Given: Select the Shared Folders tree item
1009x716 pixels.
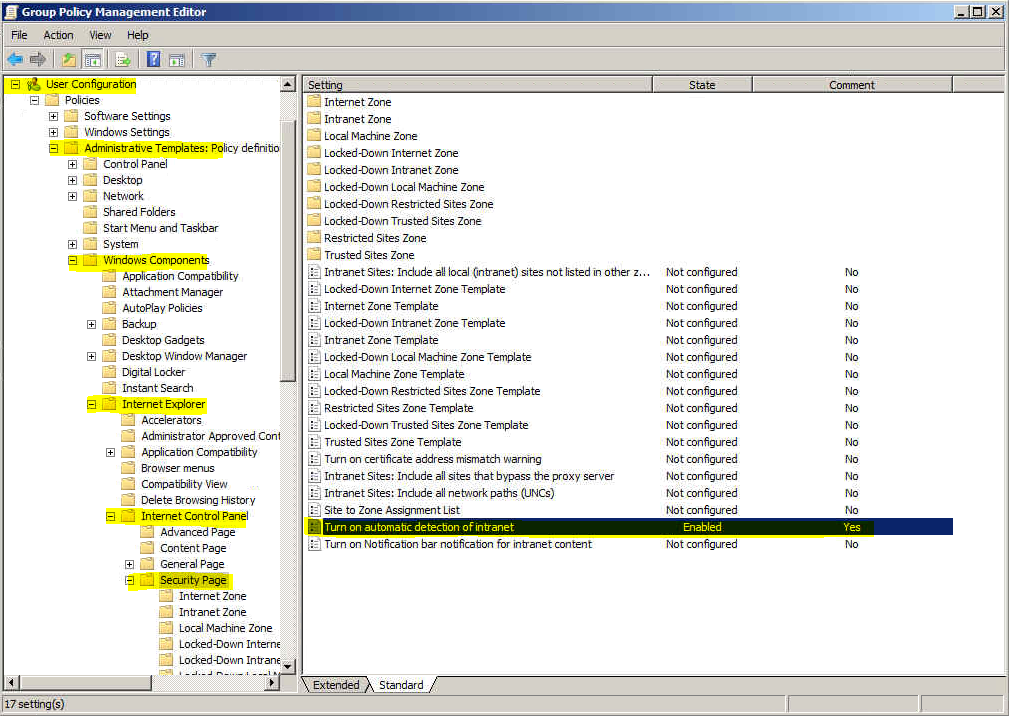Looking at the screenshot, I should [x=139, y=212].
